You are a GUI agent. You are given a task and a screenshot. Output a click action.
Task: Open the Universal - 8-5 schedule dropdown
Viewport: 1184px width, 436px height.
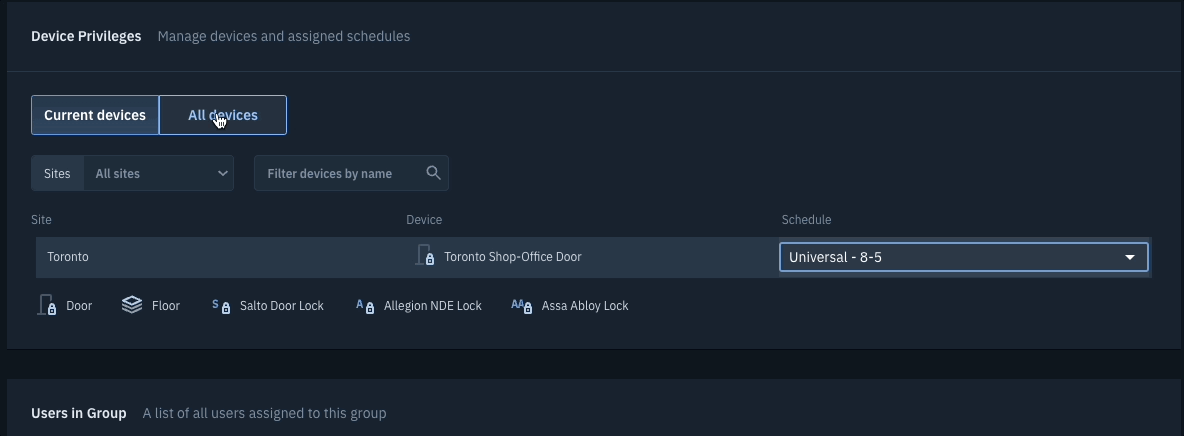coord(964,257)
